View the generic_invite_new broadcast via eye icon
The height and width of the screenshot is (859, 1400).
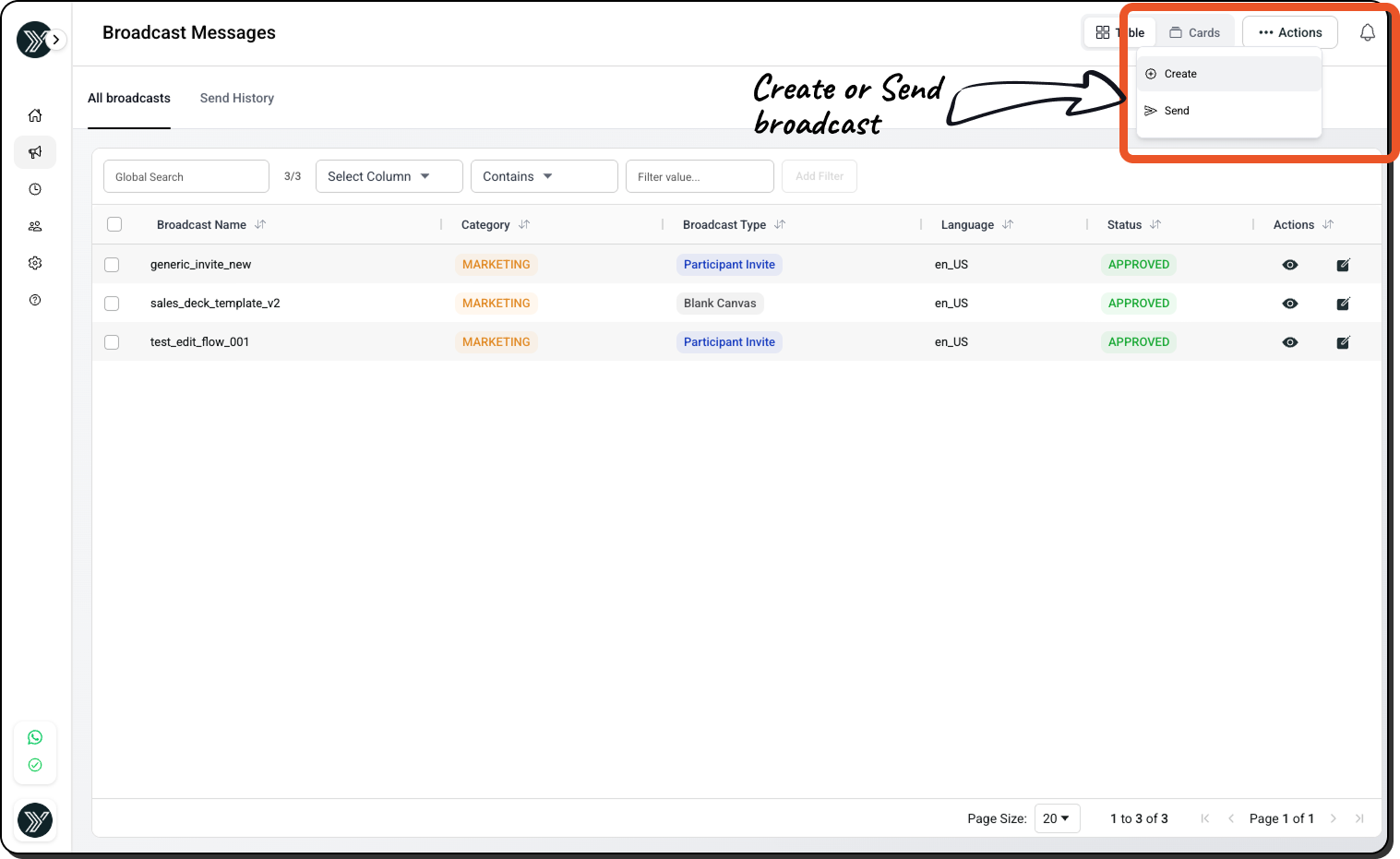click(x=1290, y=265)
